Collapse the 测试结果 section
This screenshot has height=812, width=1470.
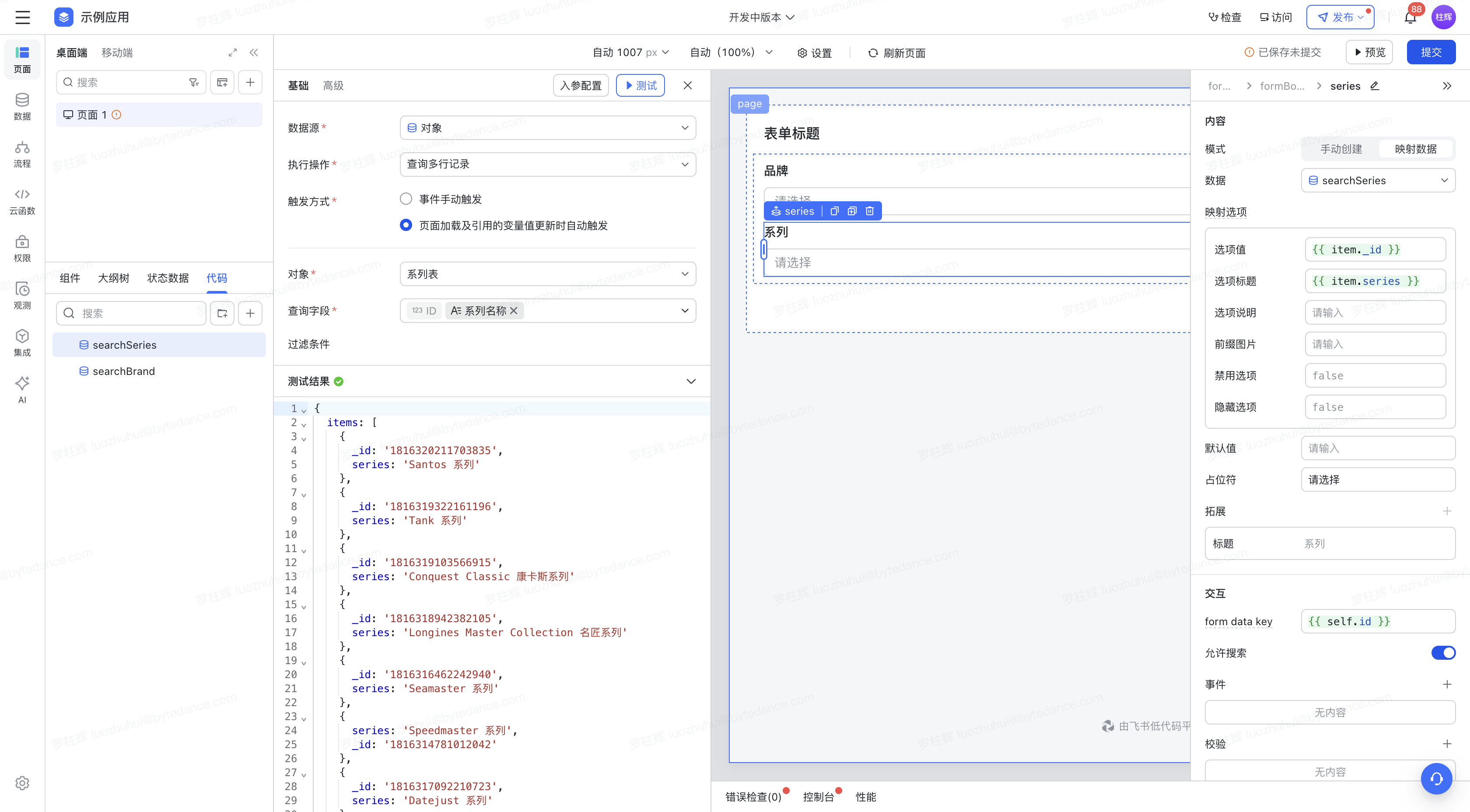click(691, 381)
